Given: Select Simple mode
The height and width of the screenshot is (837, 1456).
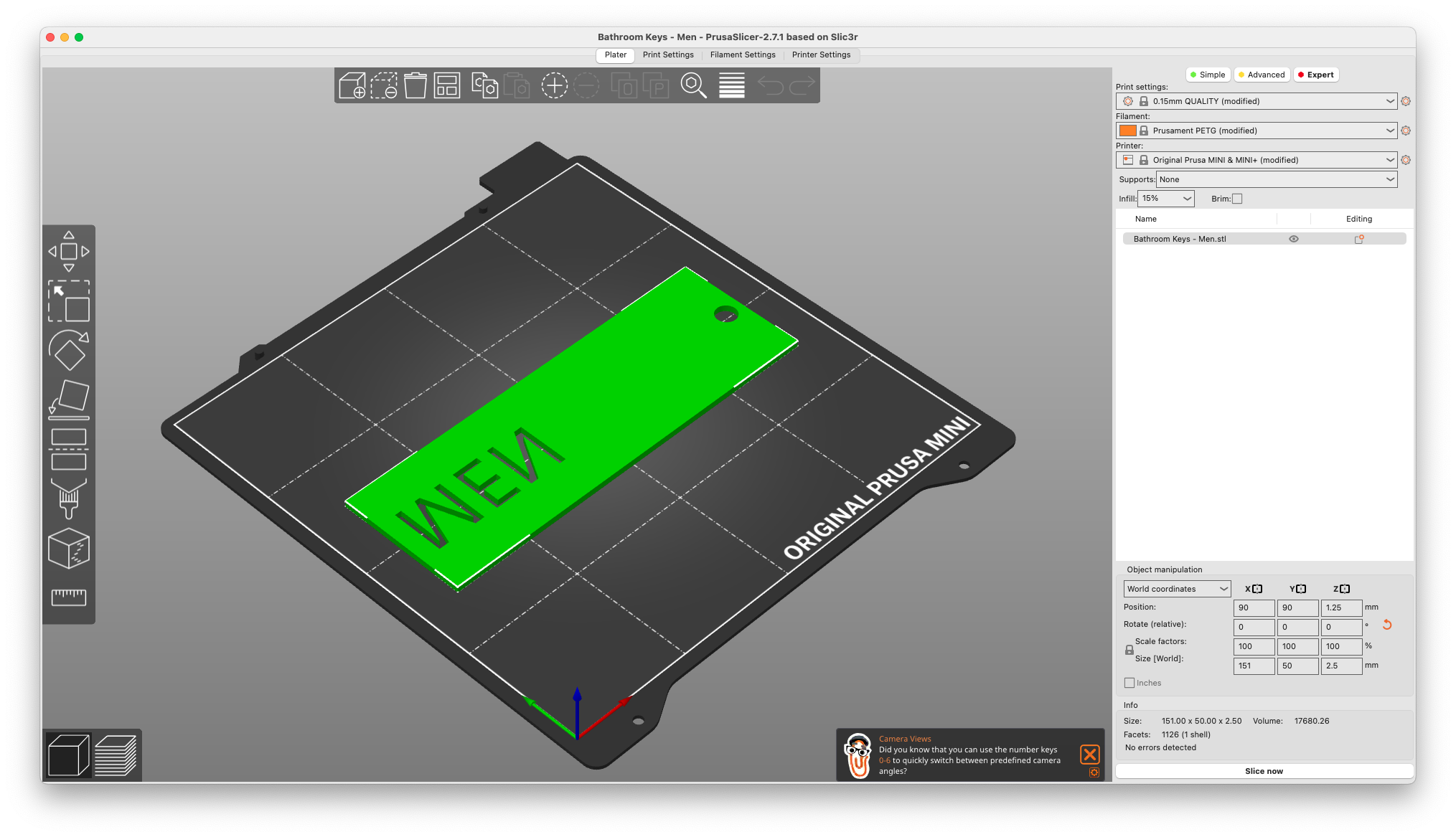Looking at the screenshot, I should tap(1208, 75).
